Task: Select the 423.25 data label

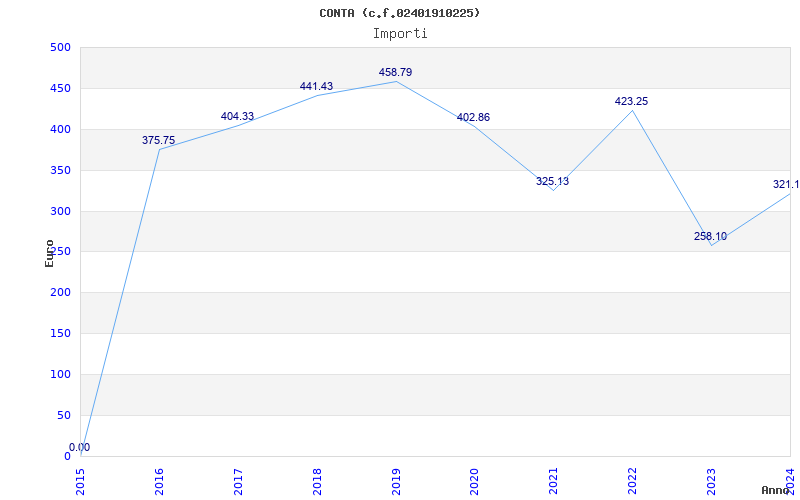Action: pos(631,101)
